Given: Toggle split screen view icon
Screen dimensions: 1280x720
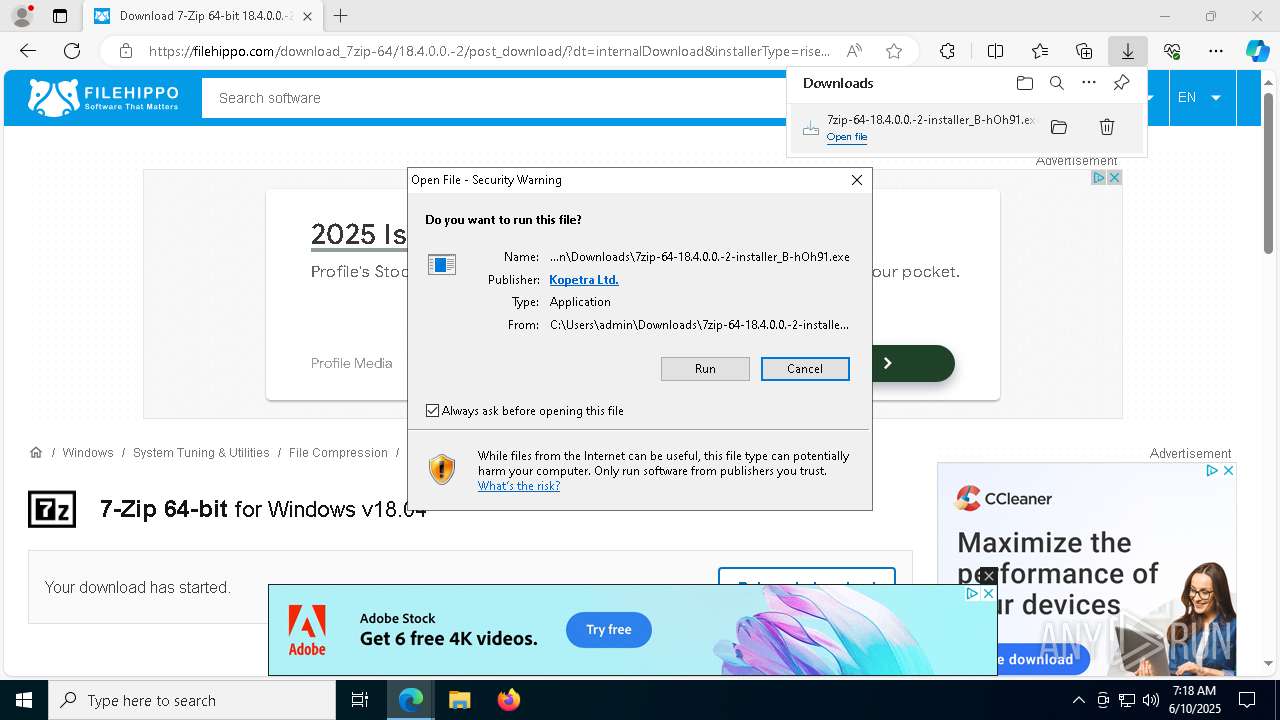Looking at the screenshot, I should coord(995,51).
